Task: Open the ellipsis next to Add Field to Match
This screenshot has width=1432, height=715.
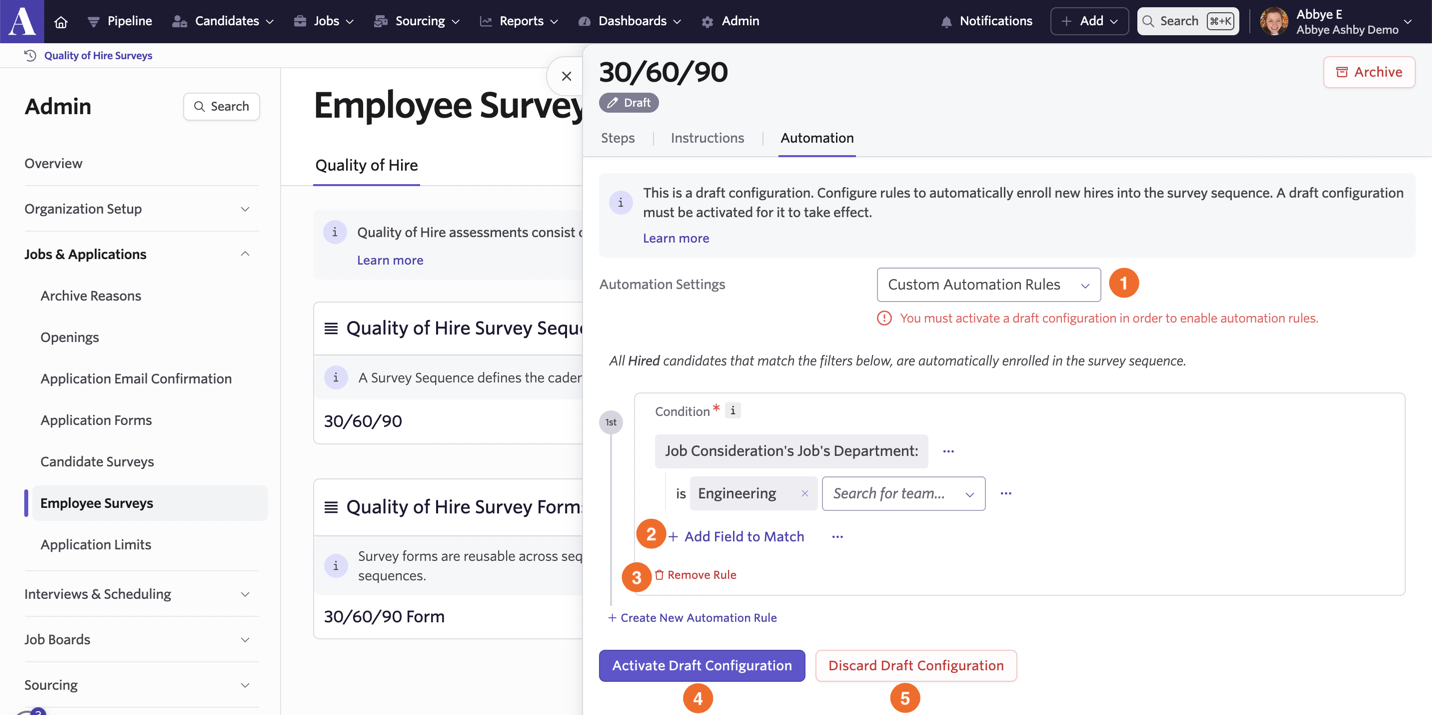Action: 837,537
